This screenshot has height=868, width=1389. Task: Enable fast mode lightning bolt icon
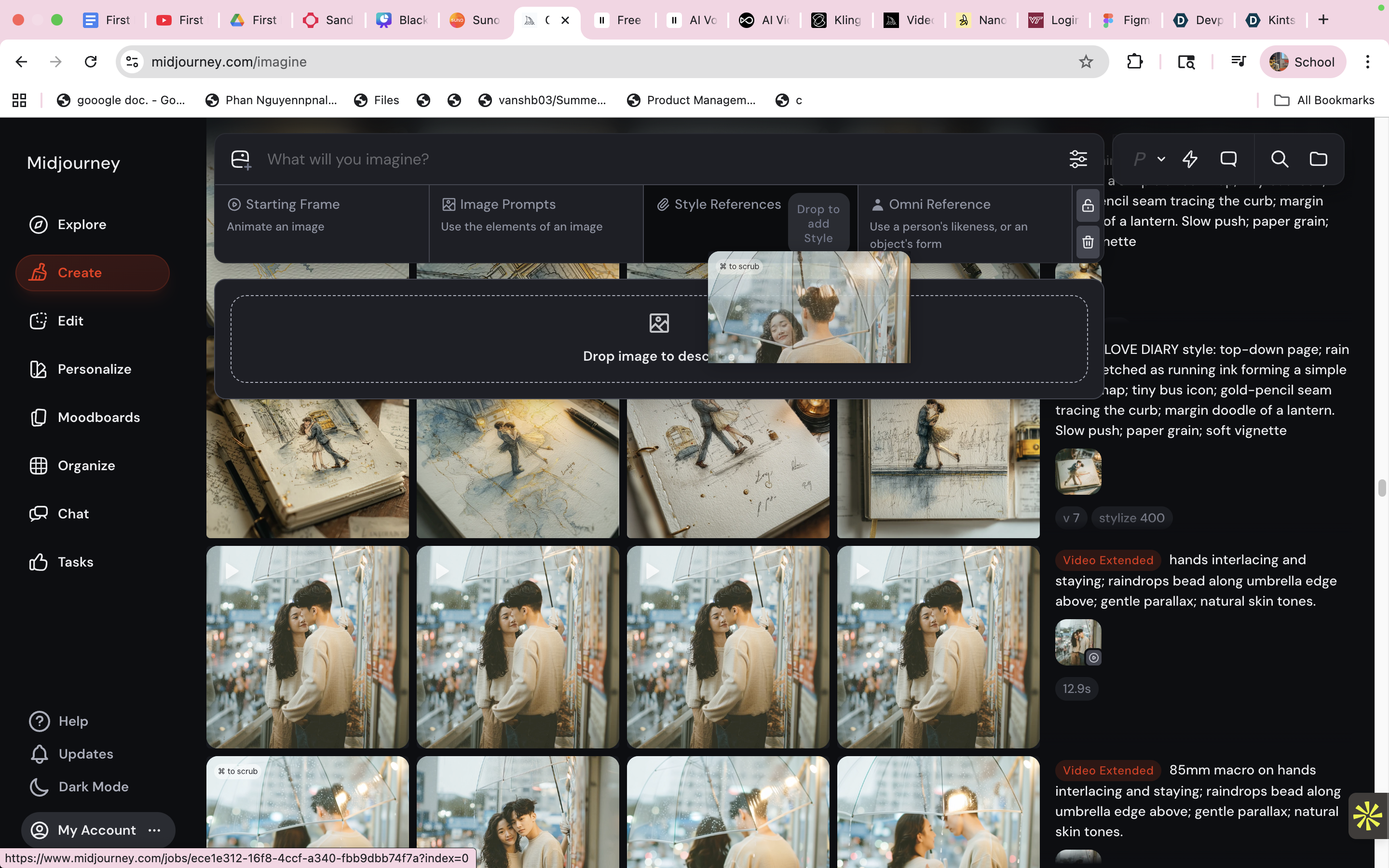pos(1190,159)
